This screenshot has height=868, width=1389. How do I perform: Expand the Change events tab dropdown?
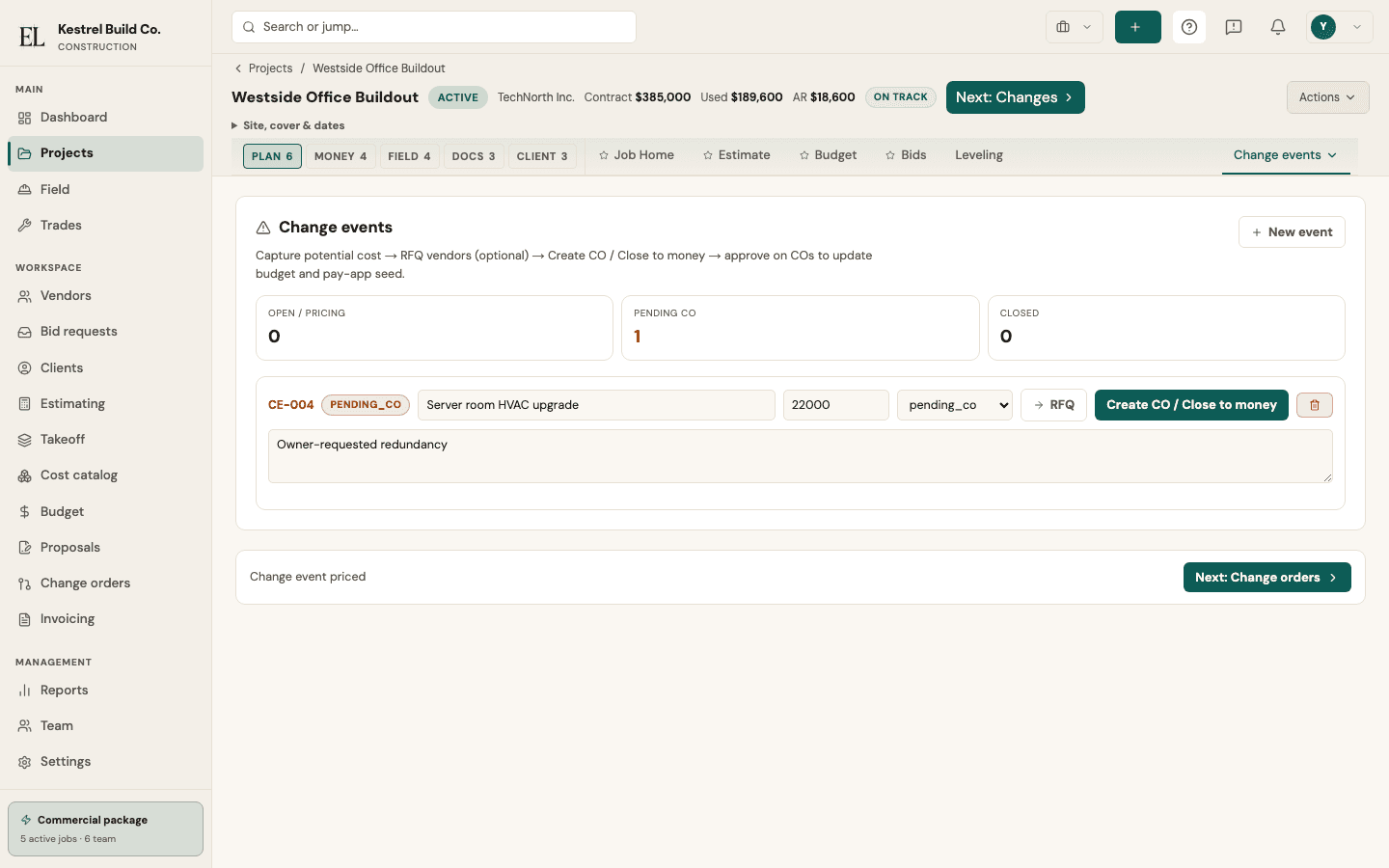point(1285,155)
